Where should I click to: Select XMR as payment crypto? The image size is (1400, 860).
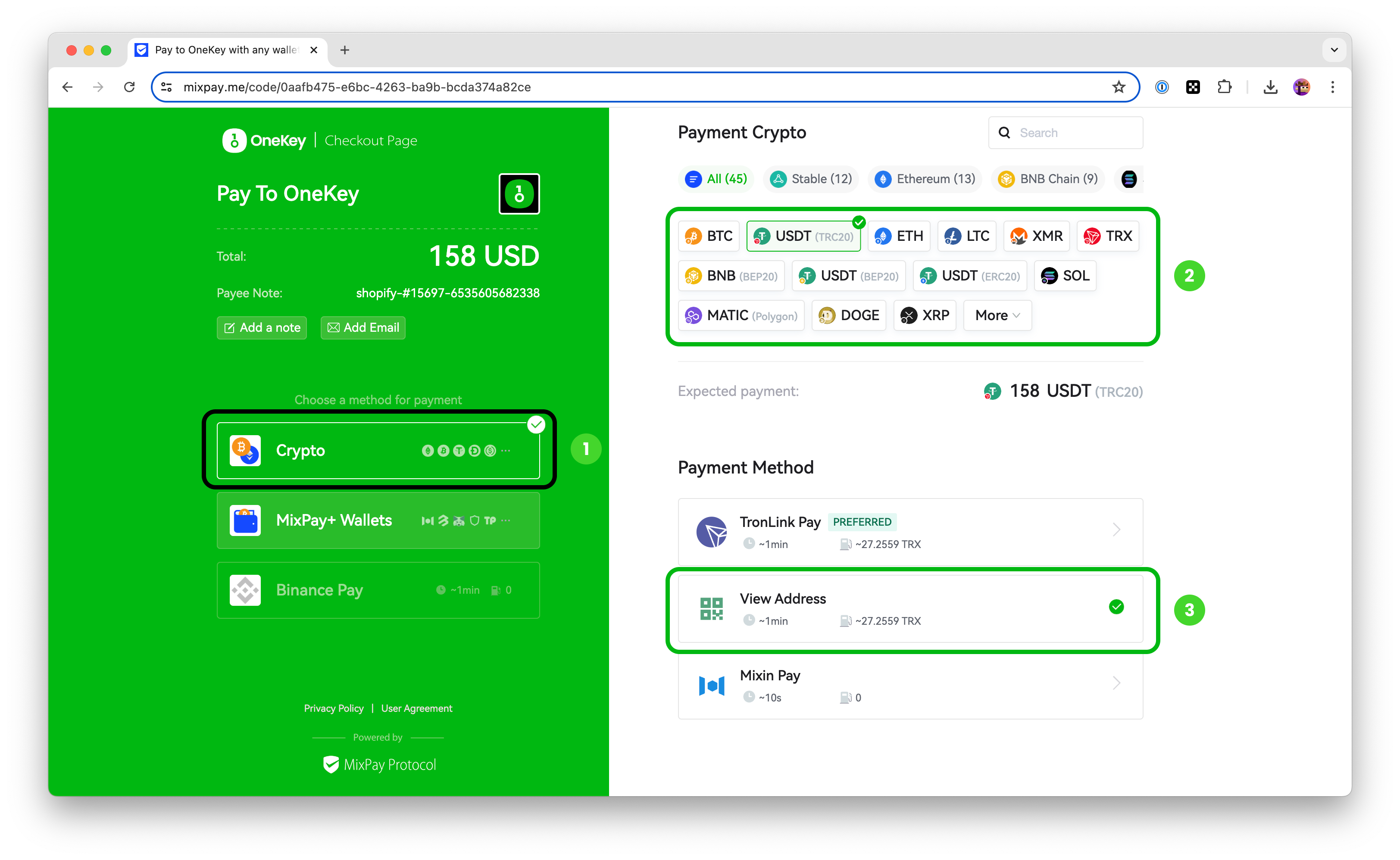[x=1037, y=236]
